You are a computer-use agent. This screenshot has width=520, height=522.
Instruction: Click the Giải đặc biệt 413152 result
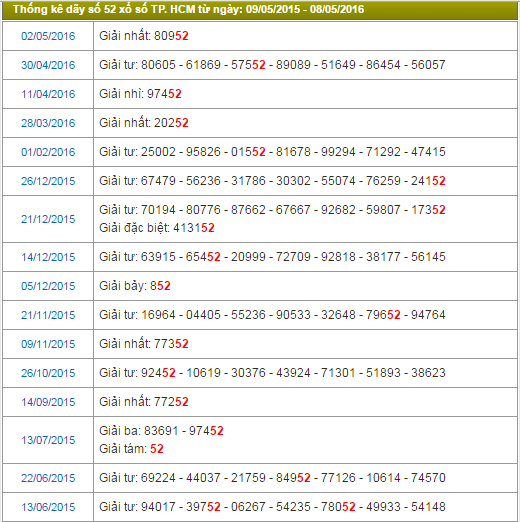coord(157,228)
